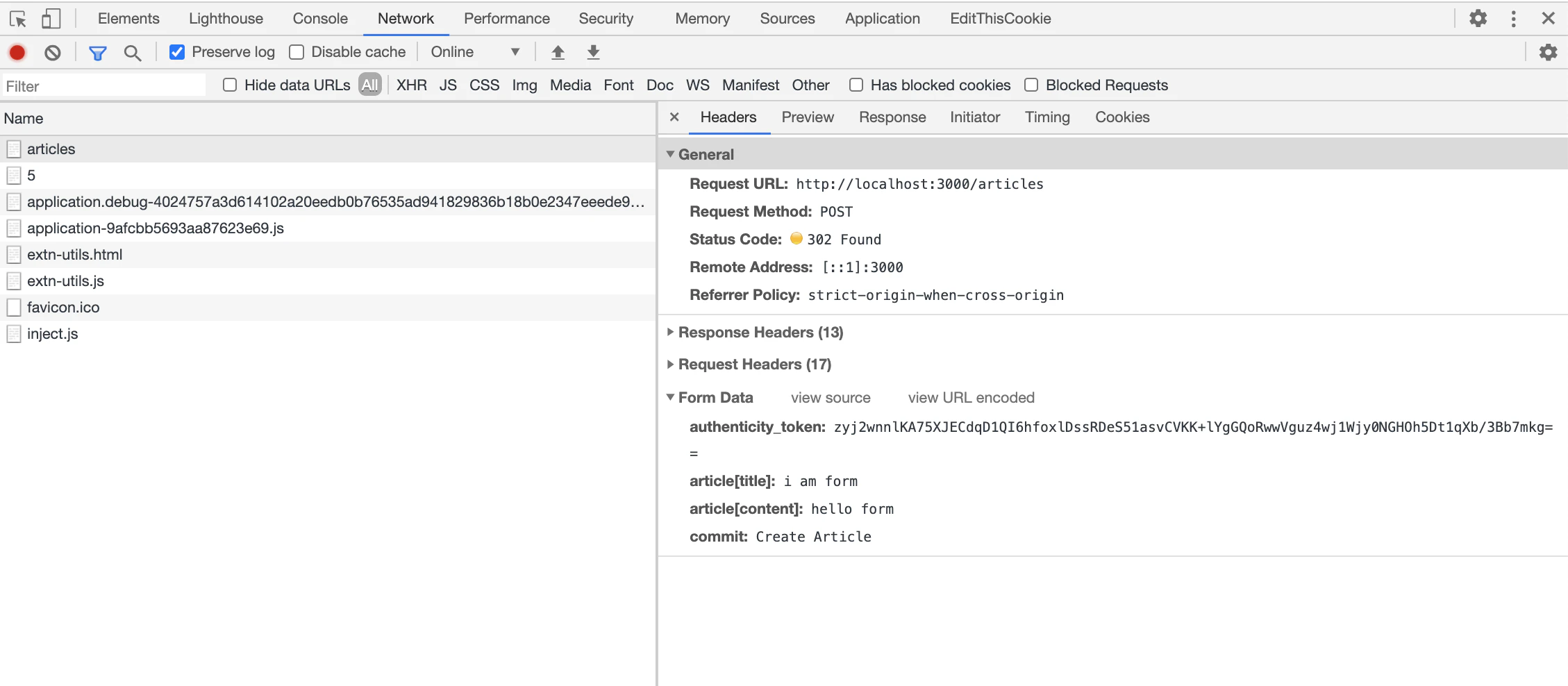Click the inspect element picker icon
The height and width of the screenshot is (686, 1568).
tap(19, 19)
